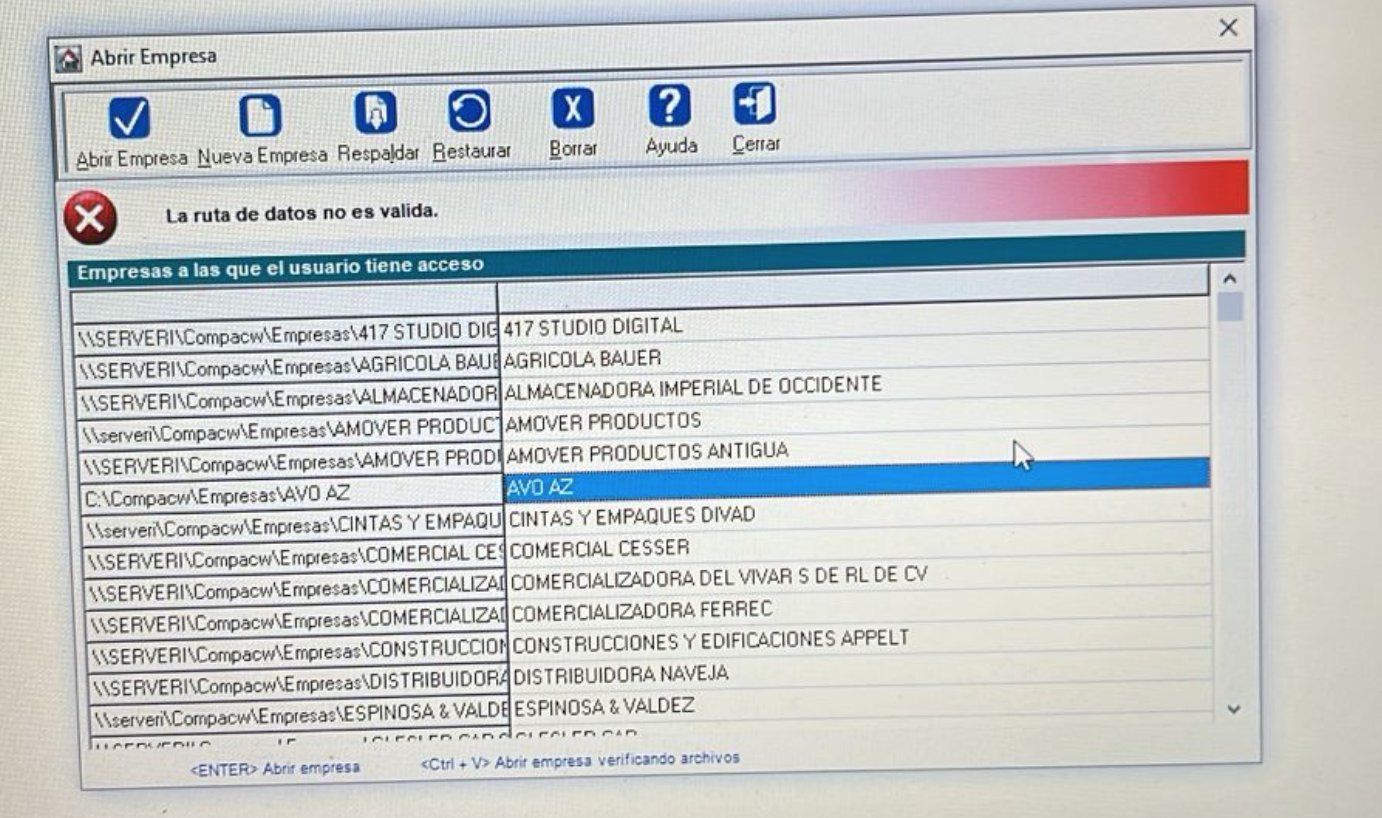Click the red error X icon
The image size is (1382, 818).
click(90, 219)
